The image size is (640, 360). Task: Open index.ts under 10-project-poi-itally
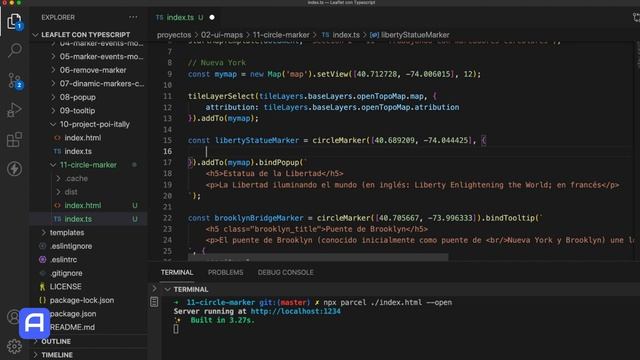click(78, 151)
